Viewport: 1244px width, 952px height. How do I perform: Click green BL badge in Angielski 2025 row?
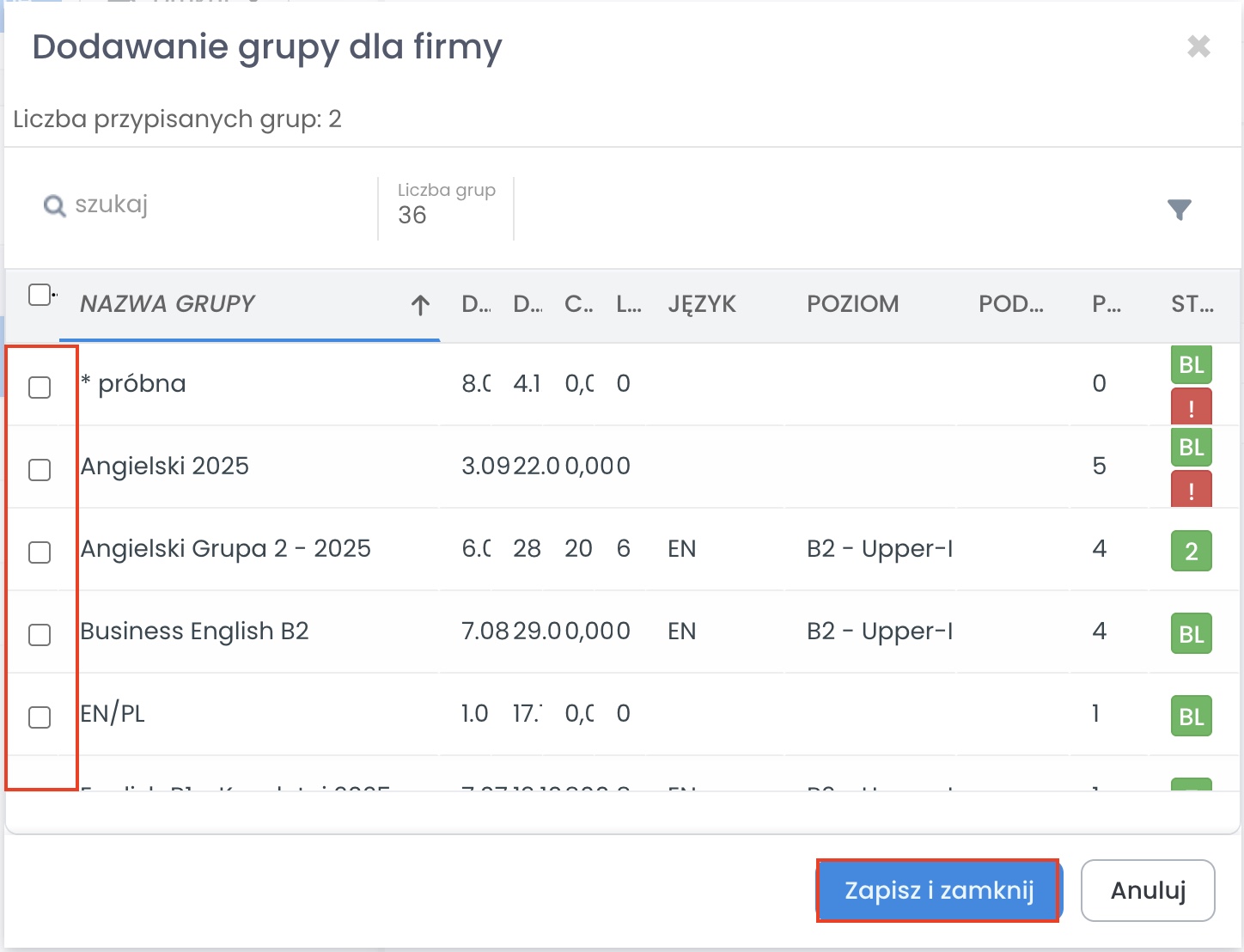click(x=1191, y=447)
